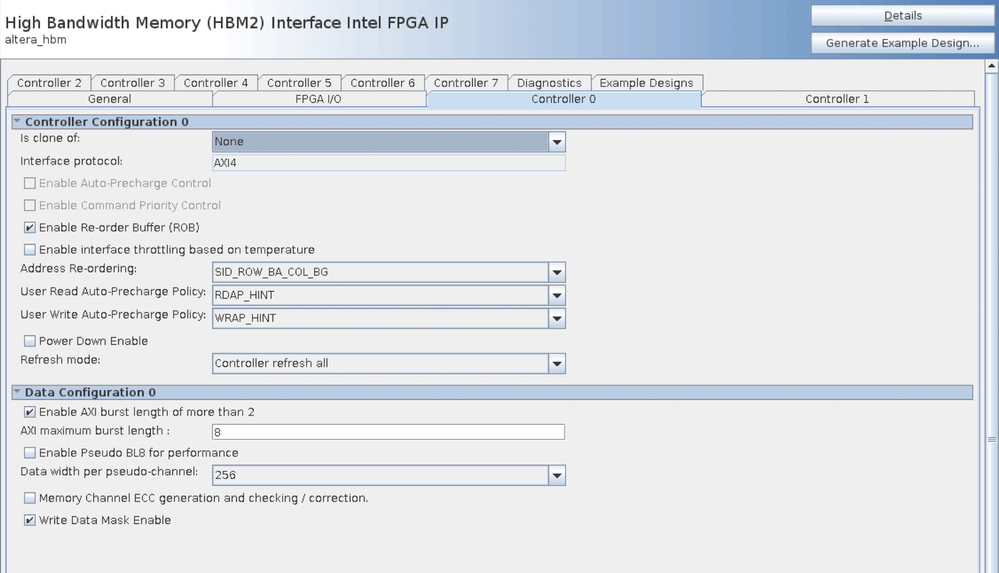Click the vertical scrollbar thumb grip
This screenshot has width=999, height=573.
pyautogui.click(x=991, y=439)
